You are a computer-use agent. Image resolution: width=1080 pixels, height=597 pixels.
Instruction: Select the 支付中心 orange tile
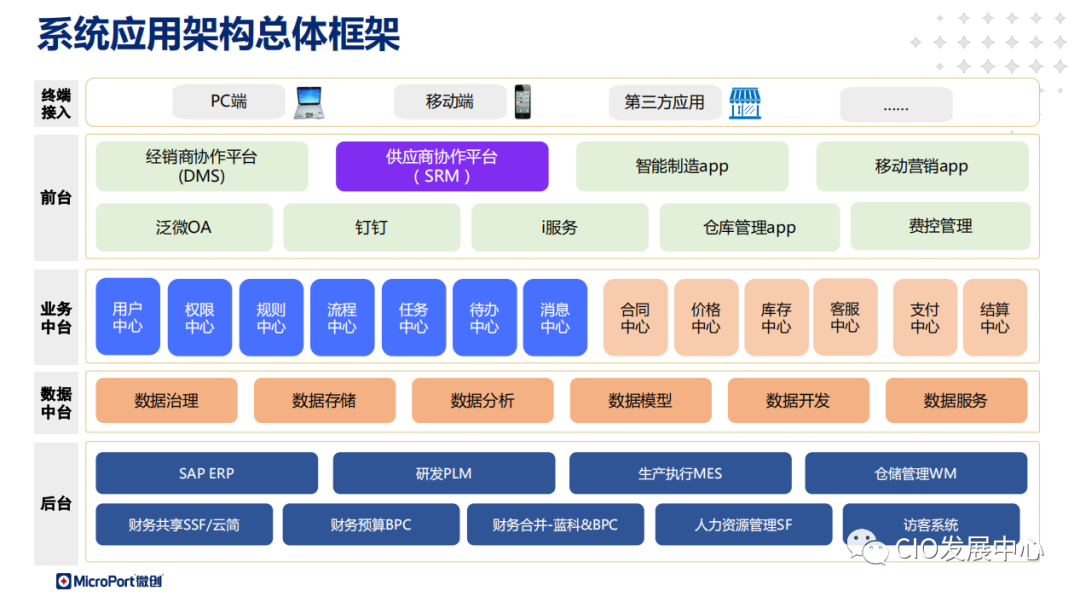[925, 317]
